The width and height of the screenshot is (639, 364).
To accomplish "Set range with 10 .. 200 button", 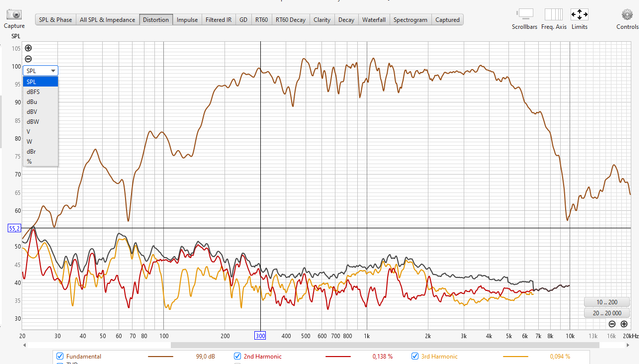I will [607, 302].
